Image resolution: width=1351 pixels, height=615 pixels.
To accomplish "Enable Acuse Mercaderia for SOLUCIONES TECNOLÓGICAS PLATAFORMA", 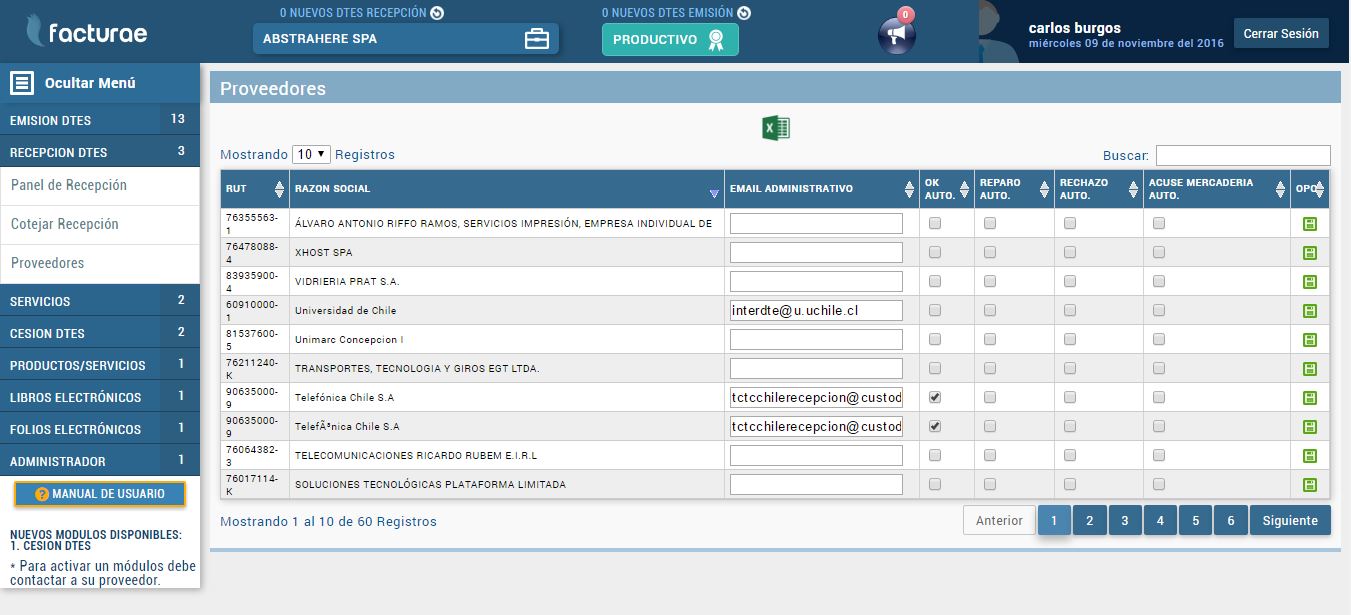I will (1159, 485).
